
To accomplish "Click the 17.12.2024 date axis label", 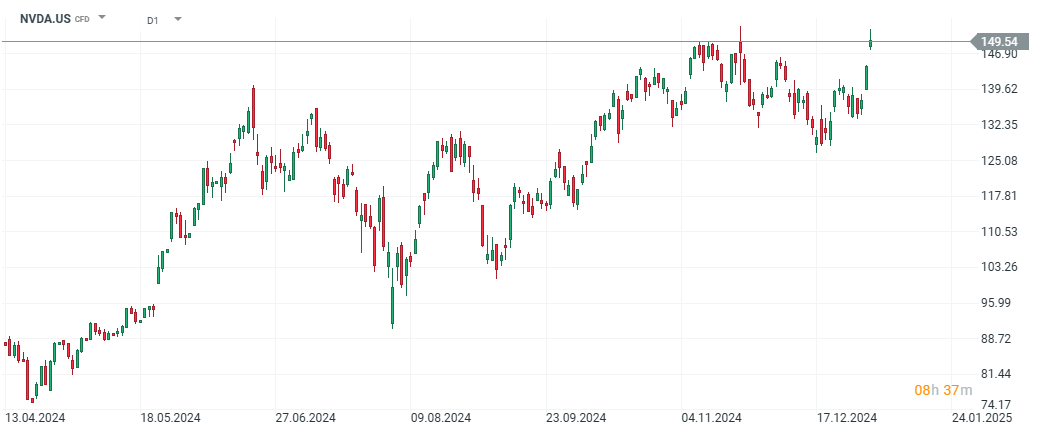I will click(846, 418).
